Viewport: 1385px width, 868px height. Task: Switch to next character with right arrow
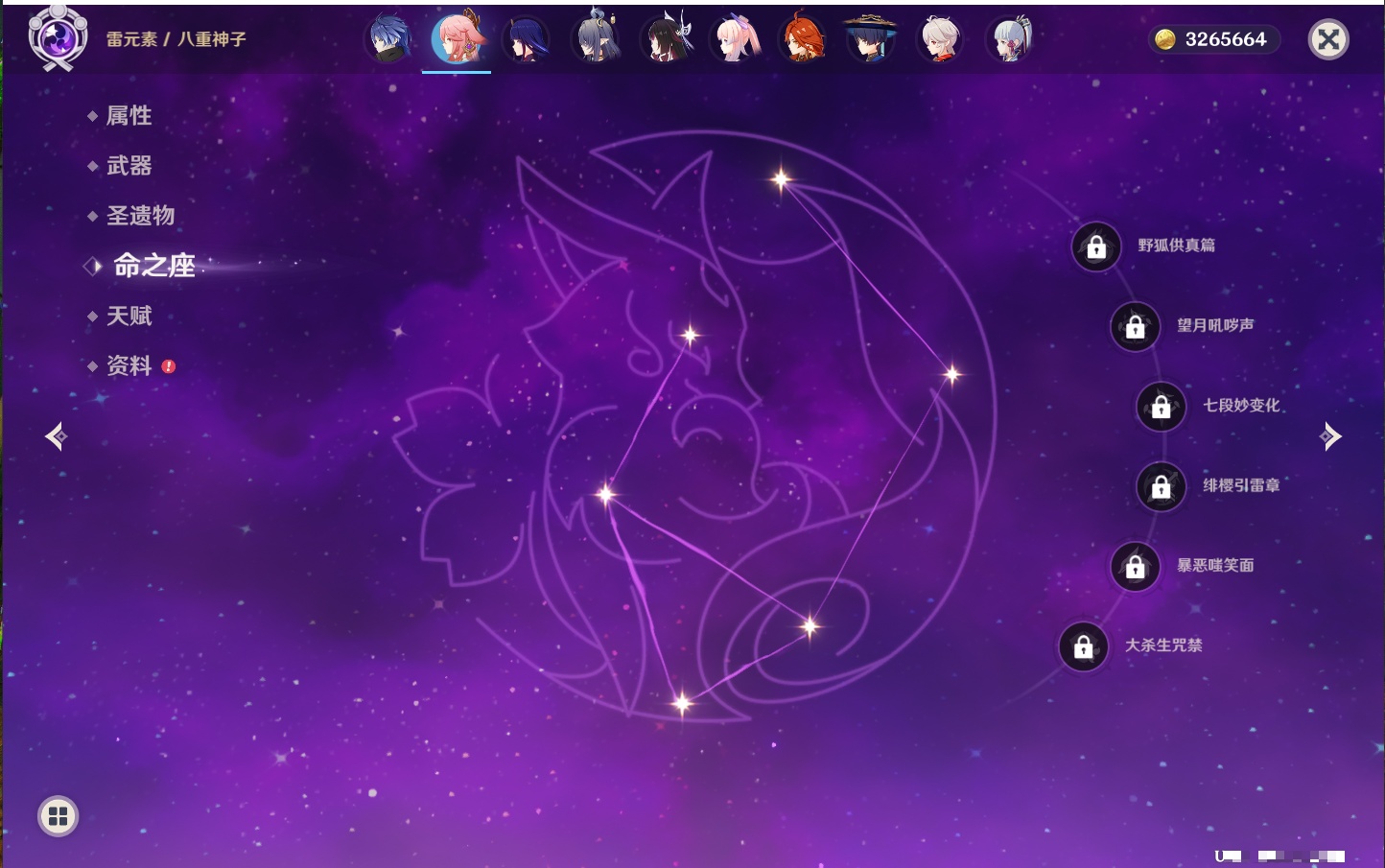(1330, 436)
